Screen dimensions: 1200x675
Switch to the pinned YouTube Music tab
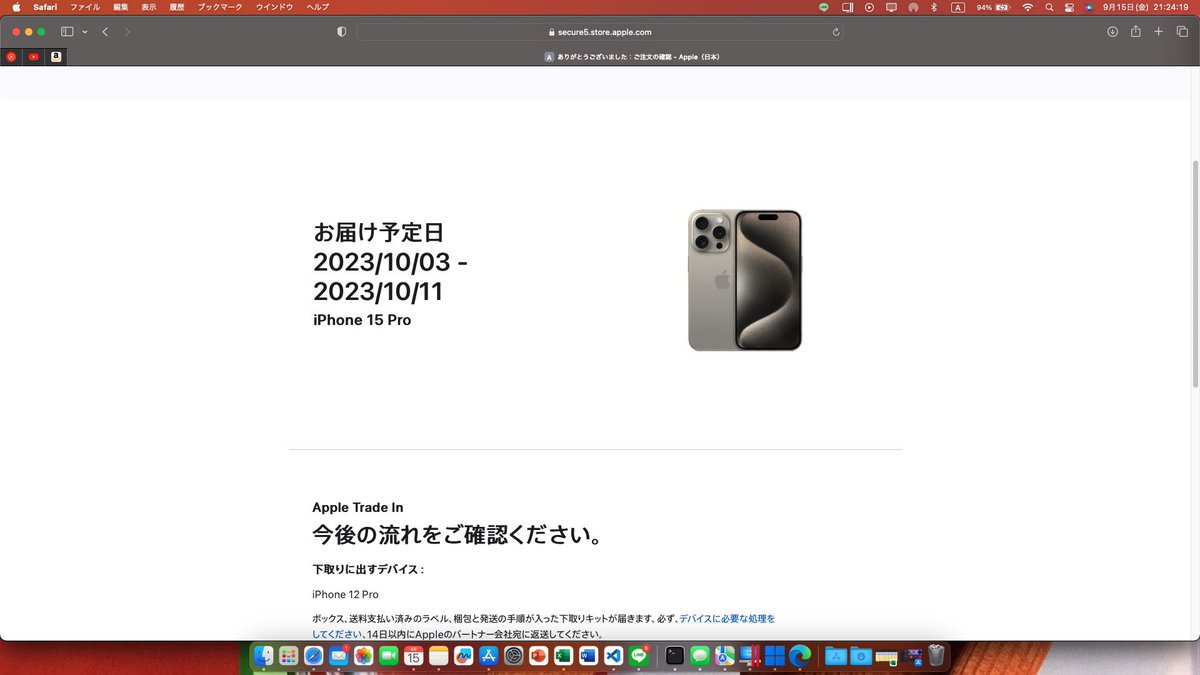pyautogui.click(x=11, y=57)
